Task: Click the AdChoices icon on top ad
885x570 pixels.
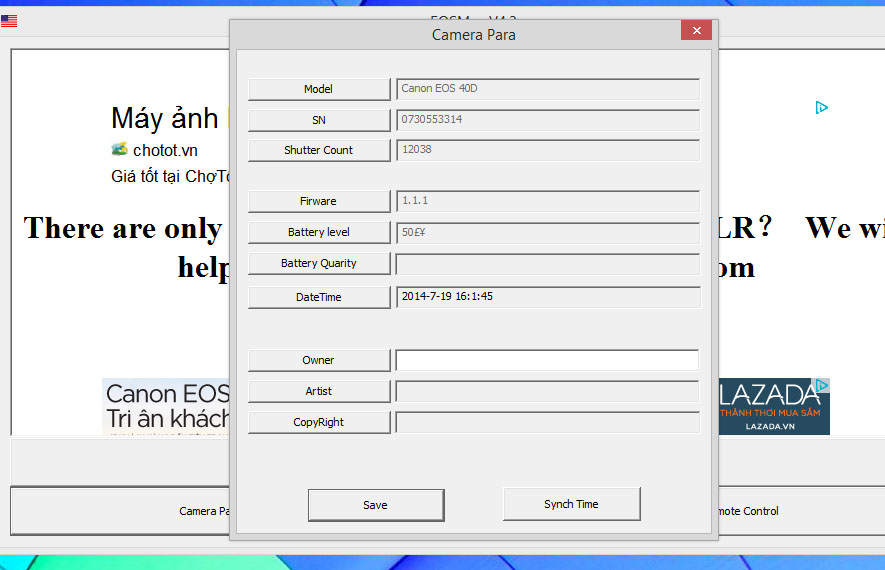Action: tap(821, 107)
